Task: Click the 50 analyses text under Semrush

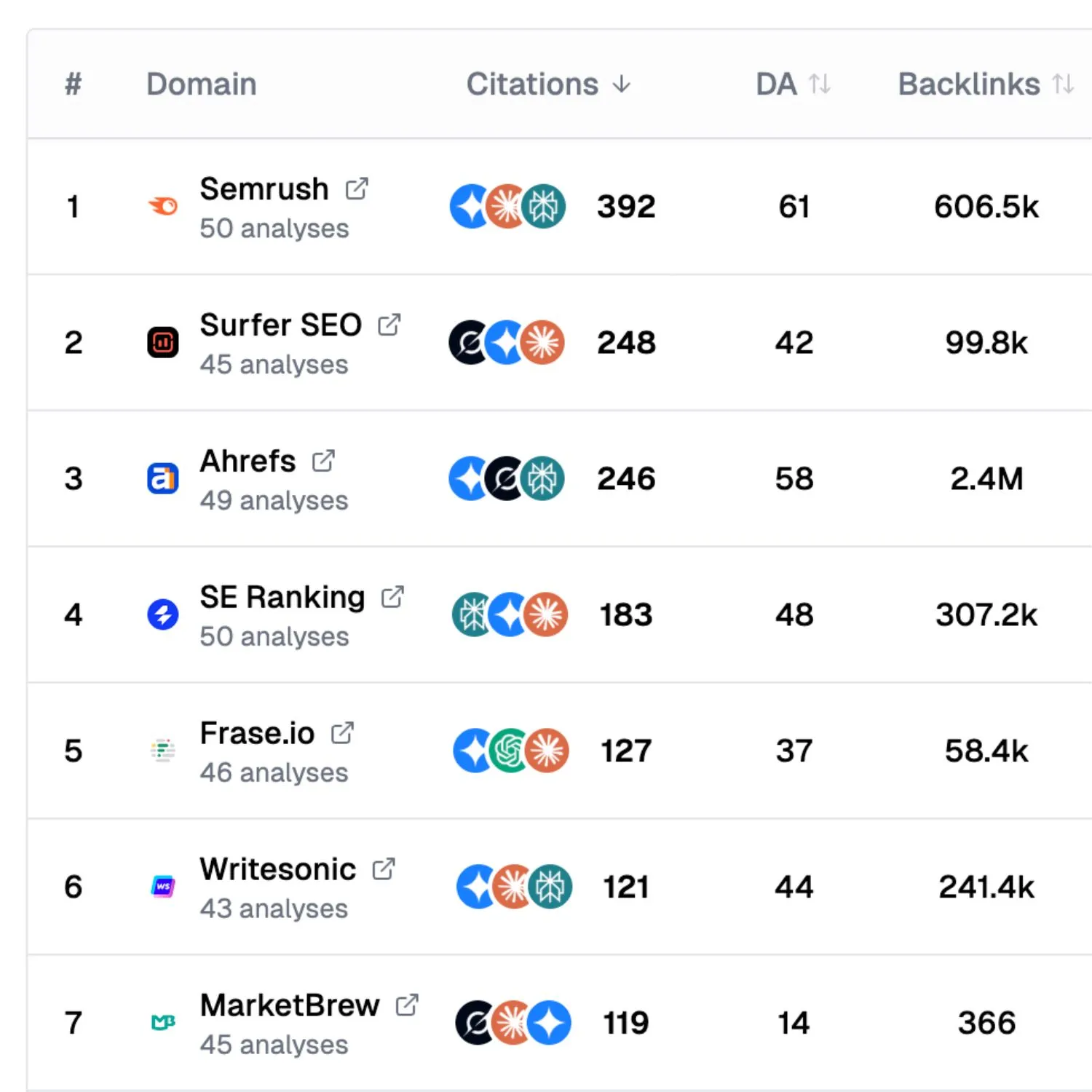Action: tap(274, 228)
